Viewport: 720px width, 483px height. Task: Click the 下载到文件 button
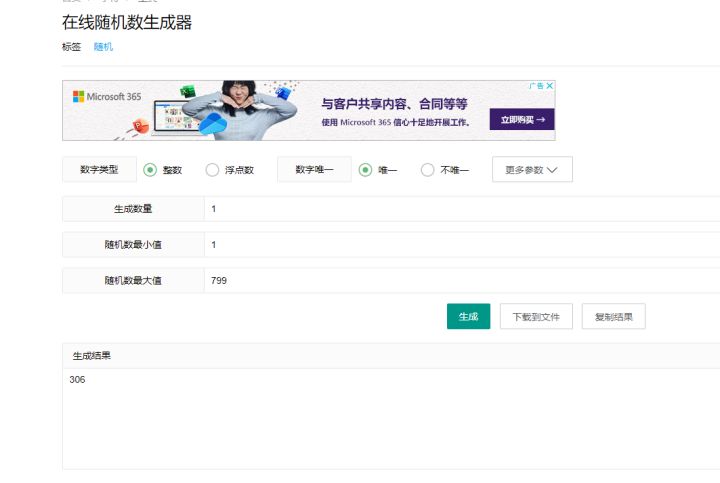(x=536, y=316)
